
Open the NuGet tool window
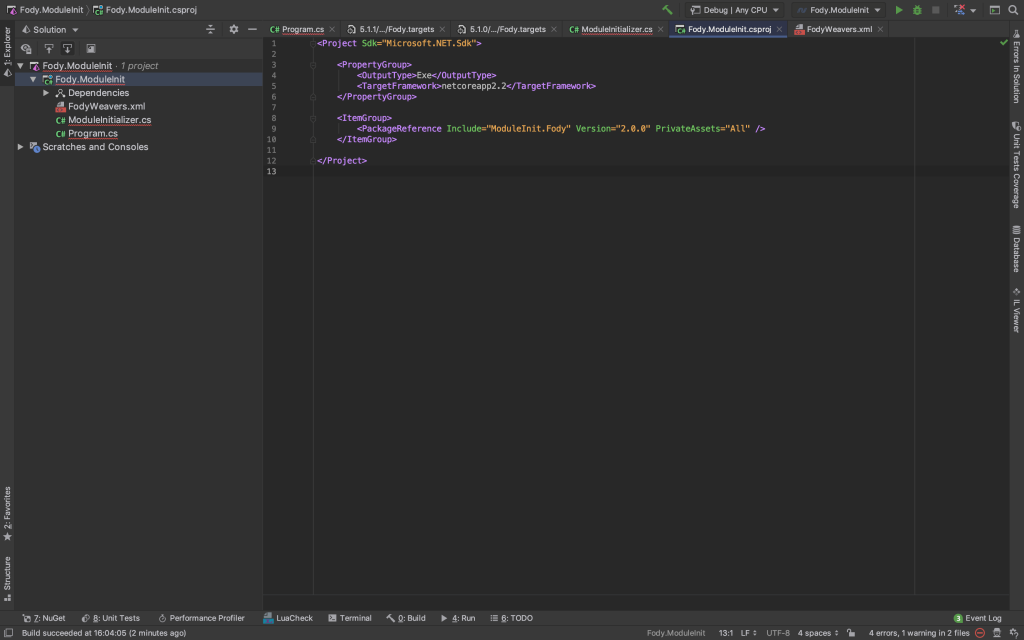pos(44,618)
